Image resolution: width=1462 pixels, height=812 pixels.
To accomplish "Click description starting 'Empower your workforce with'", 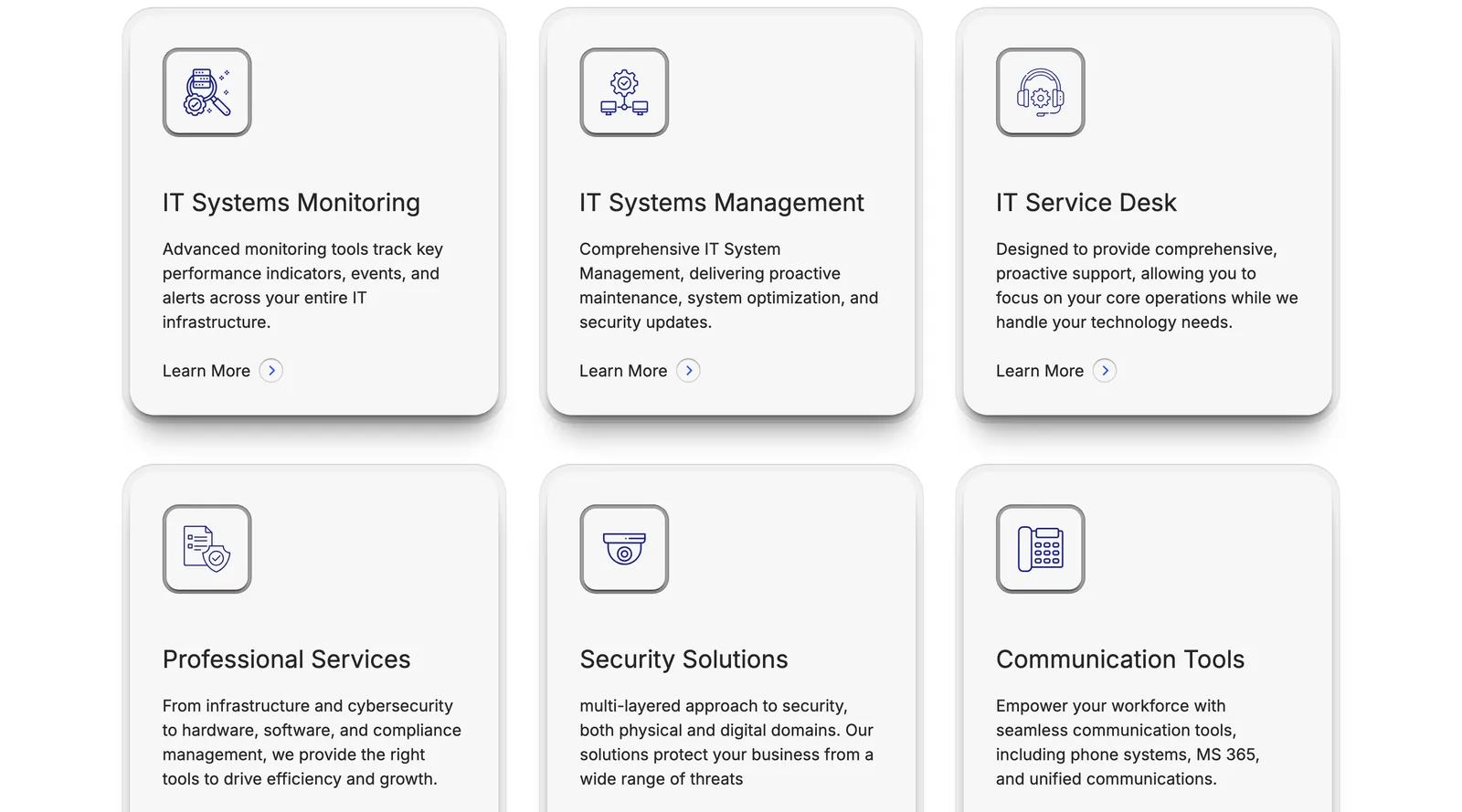I will (1128, 742).
